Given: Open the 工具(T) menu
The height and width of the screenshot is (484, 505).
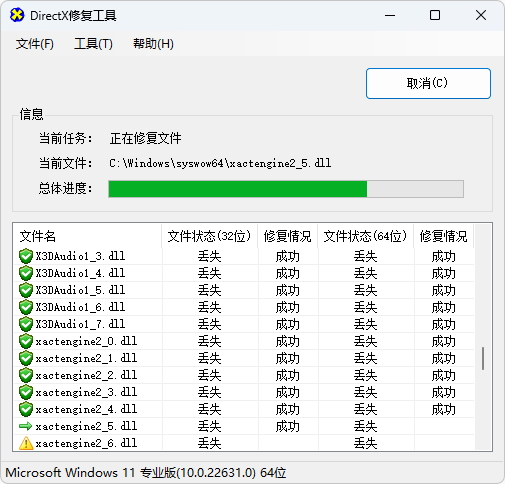Looking at the screenshot, I should pyautogui.click(x=93, y=44).
